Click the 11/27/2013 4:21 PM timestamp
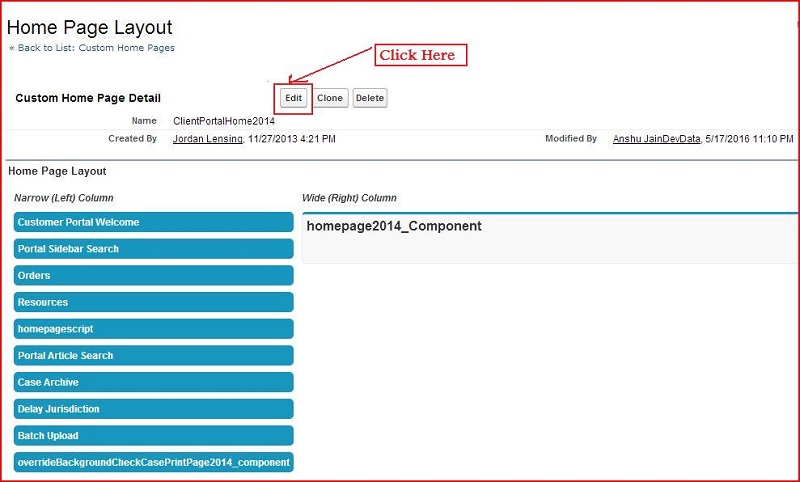The image size is (800, 482). point(292,139)
